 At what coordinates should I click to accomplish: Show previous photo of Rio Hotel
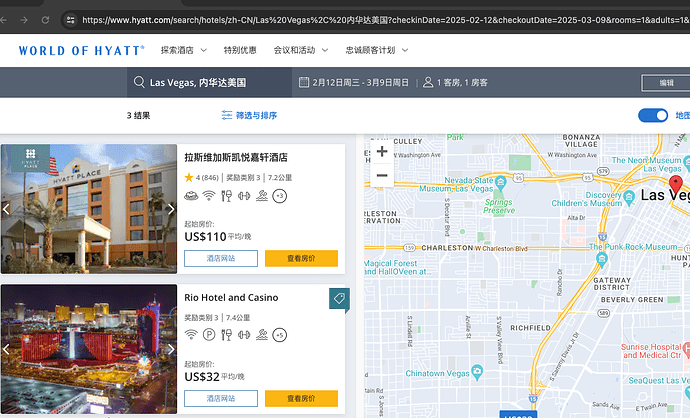[6, 349]
